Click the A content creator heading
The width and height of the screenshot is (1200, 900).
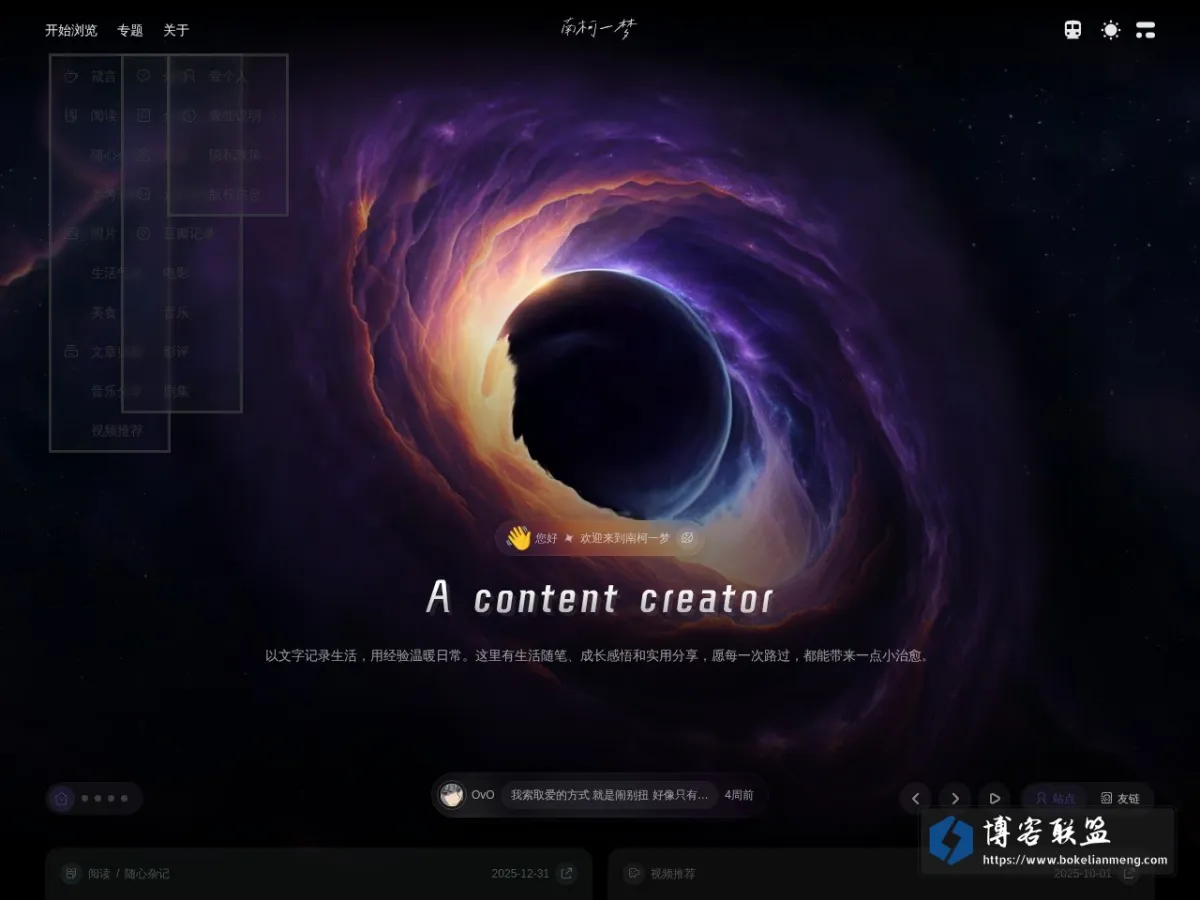point(600,598)
